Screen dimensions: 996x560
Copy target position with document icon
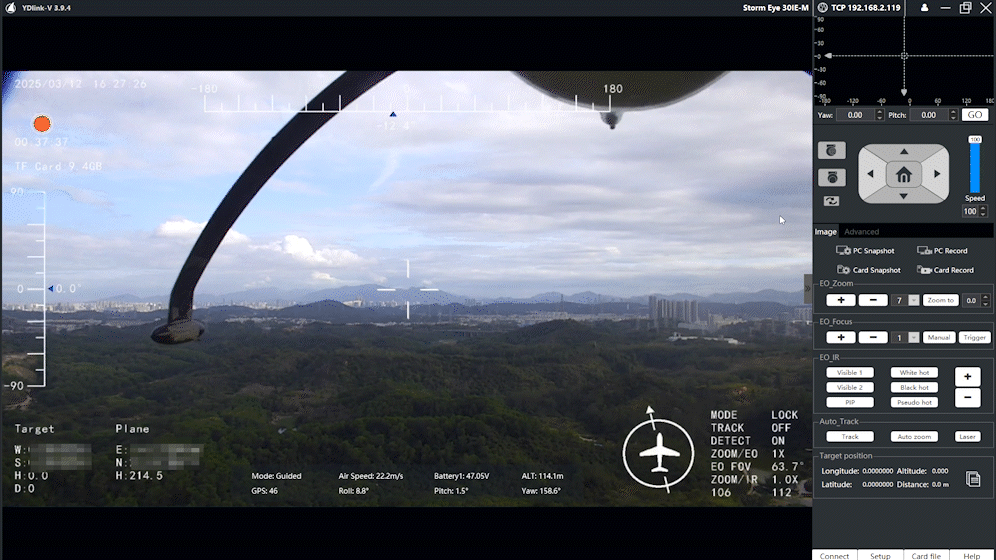click(973, 479)
